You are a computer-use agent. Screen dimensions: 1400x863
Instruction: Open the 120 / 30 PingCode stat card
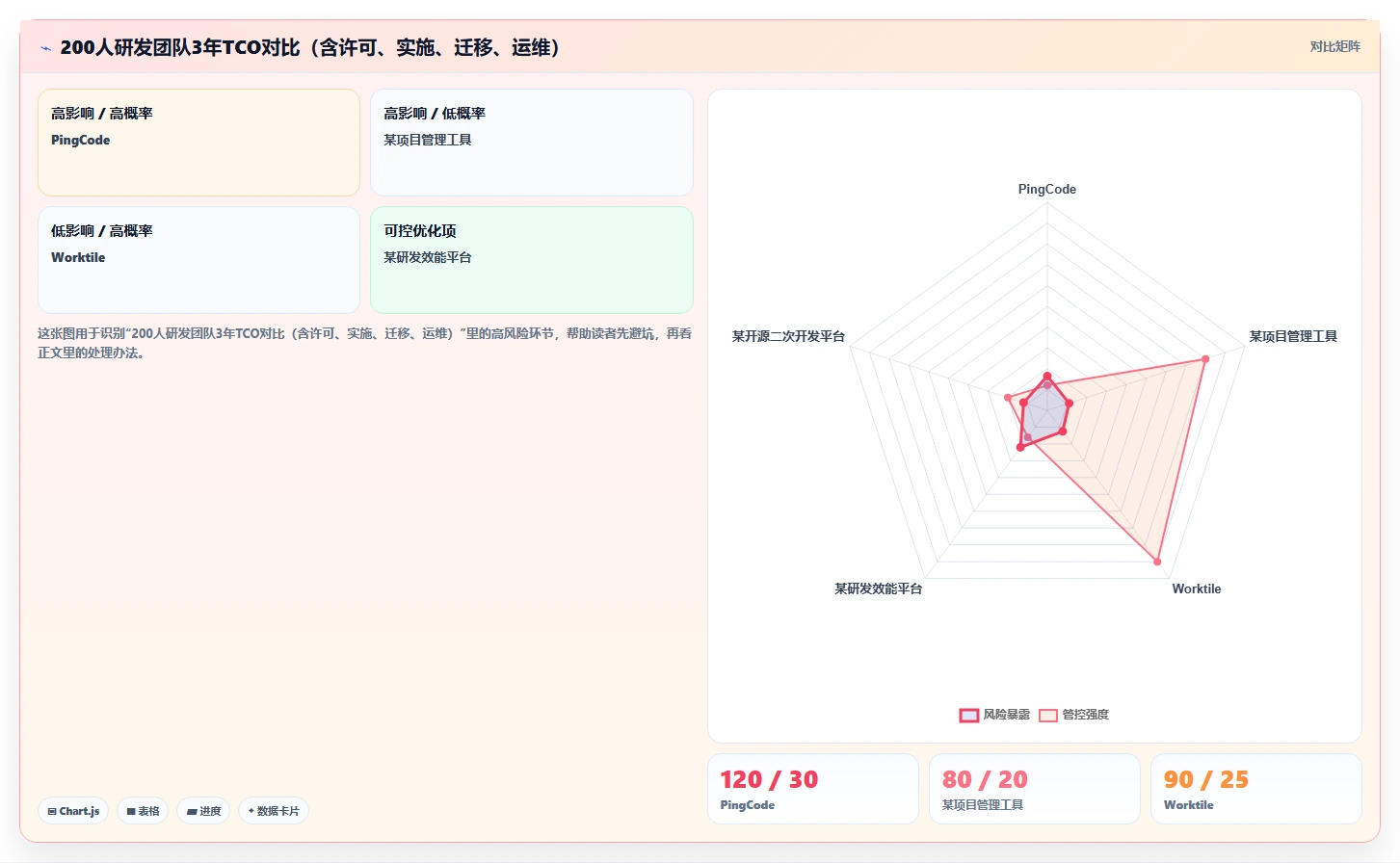pos(813,789)
